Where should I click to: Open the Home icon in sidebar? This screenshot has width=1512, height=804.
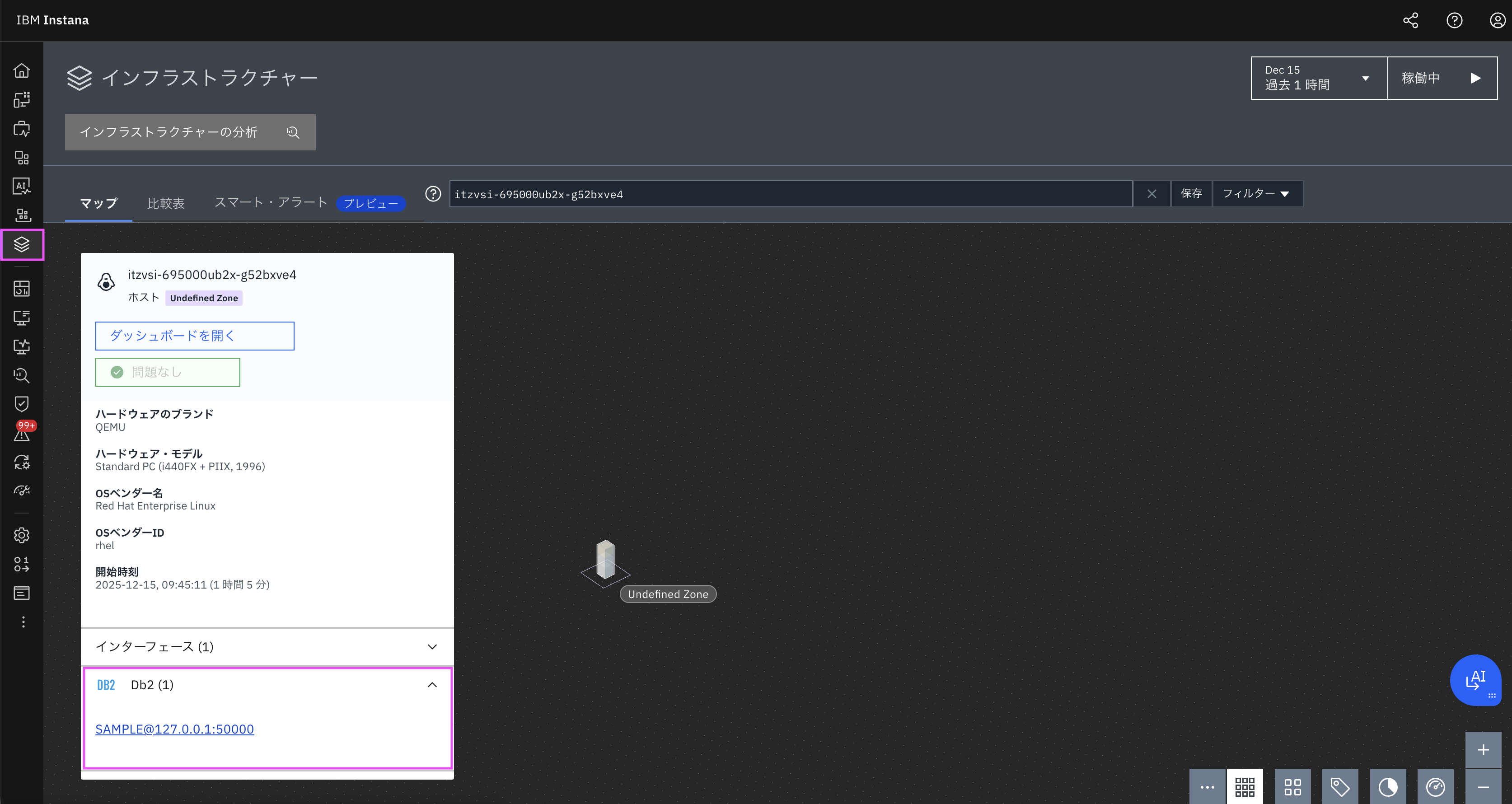(22, 70)
